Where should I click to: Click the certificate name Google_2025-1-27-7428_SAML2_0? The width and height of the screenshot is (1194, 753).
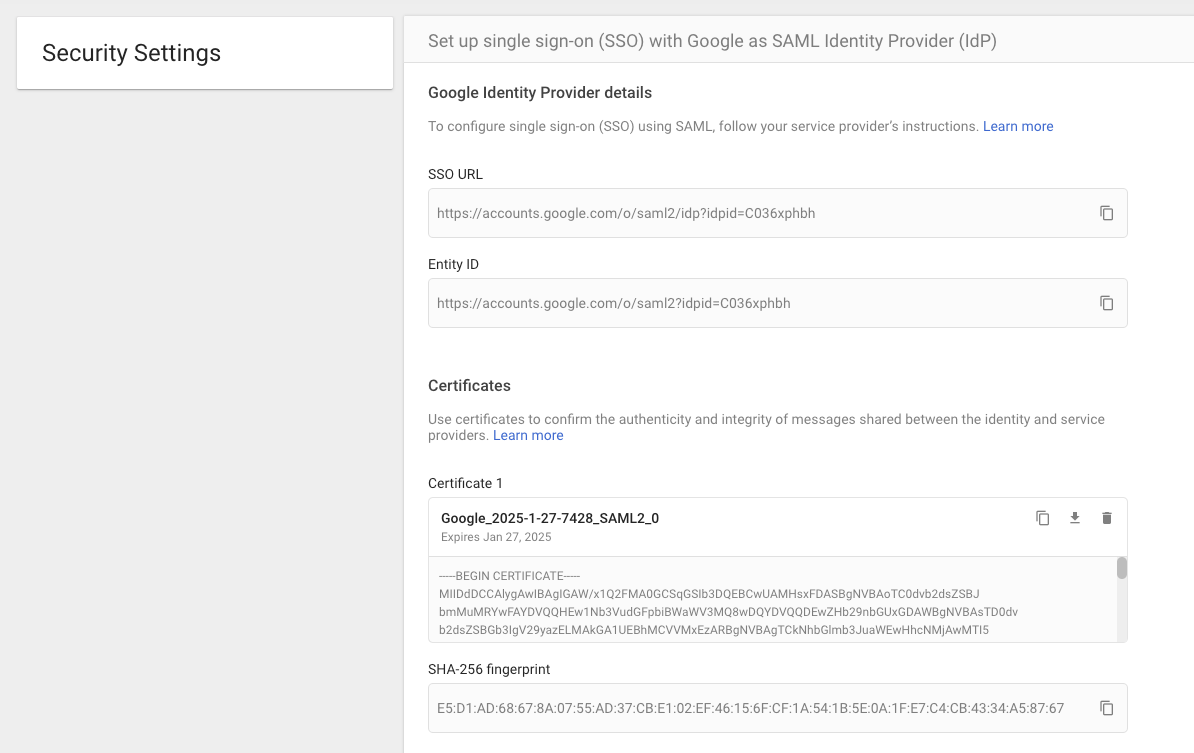point(550,518)
